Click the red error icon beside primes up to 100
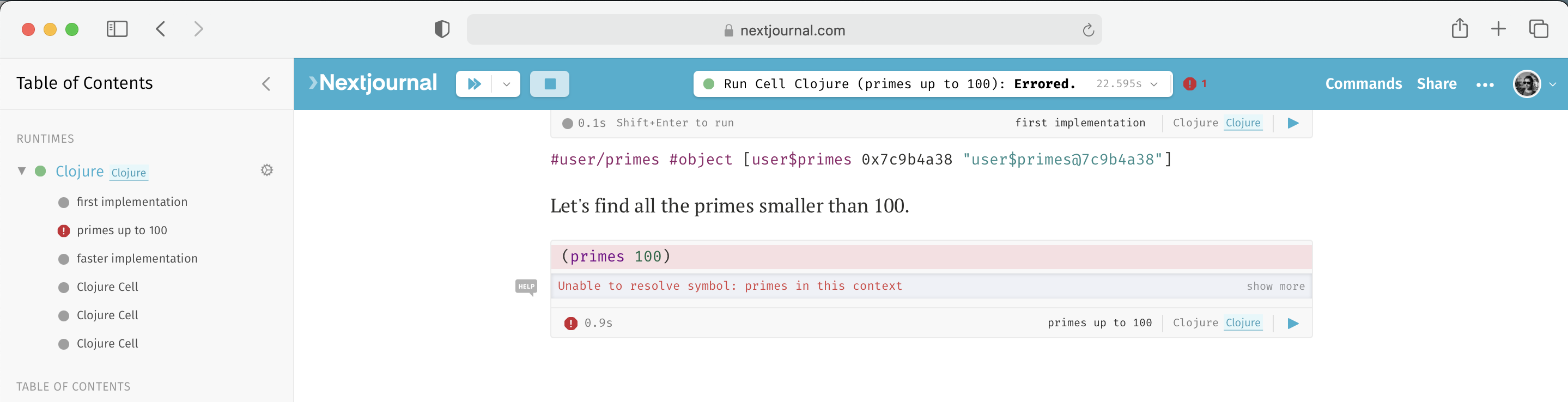Viewport: 1568px width, 402px height. pyautogui.click(x=63, y=231)
